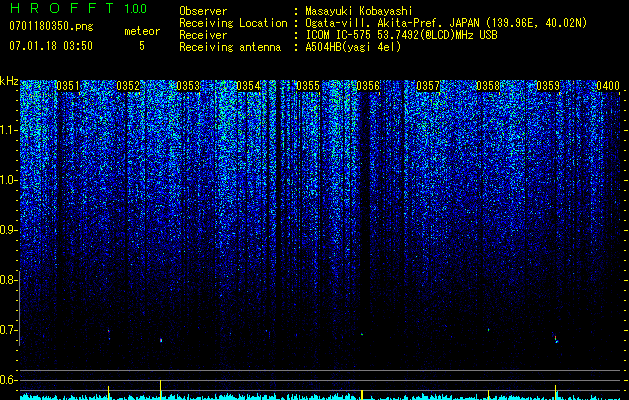The image size is (629, 400).
Task: Click the 1.1 kHz frequency axis label
Action: tap(7, 130)
